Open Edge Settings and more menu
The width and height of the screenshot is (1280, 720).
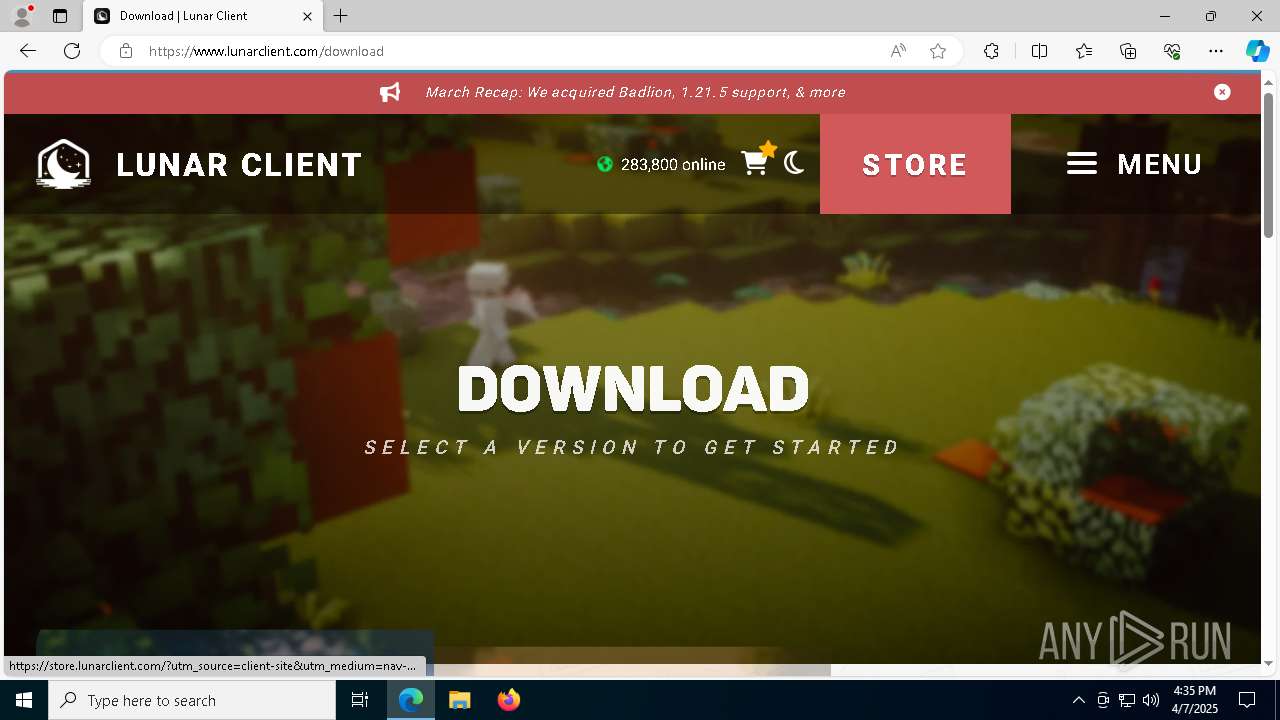click(1216, 51)
